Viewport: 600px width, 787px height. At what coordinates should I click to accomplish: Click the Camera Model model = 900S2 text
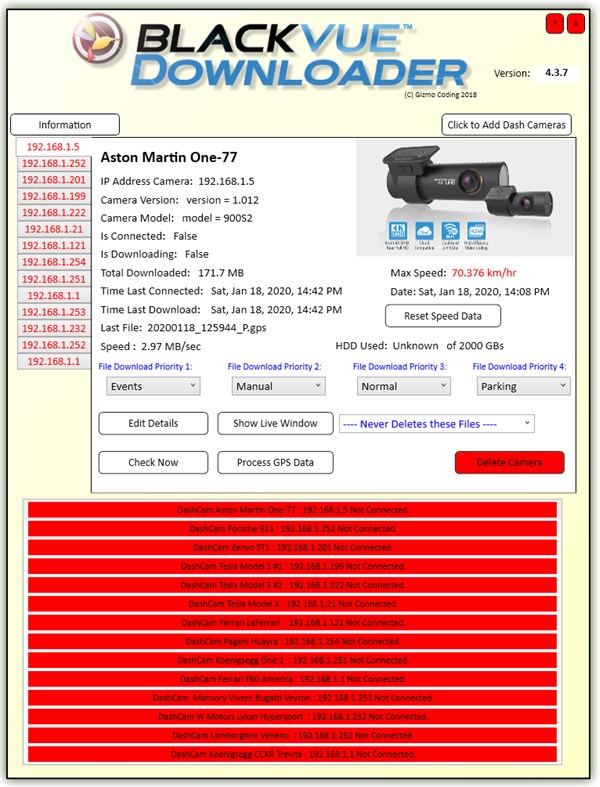pyautogui.click(x=176, y=218)
